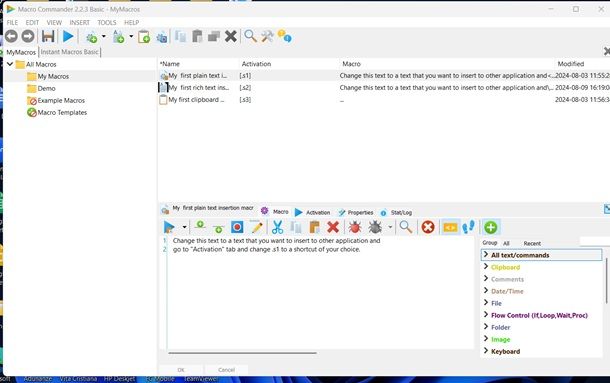Image resolution: width=610 pixels, height=383 pixels.
Task: Open dropdown next to editor run icon
Action: click(184, 227)
